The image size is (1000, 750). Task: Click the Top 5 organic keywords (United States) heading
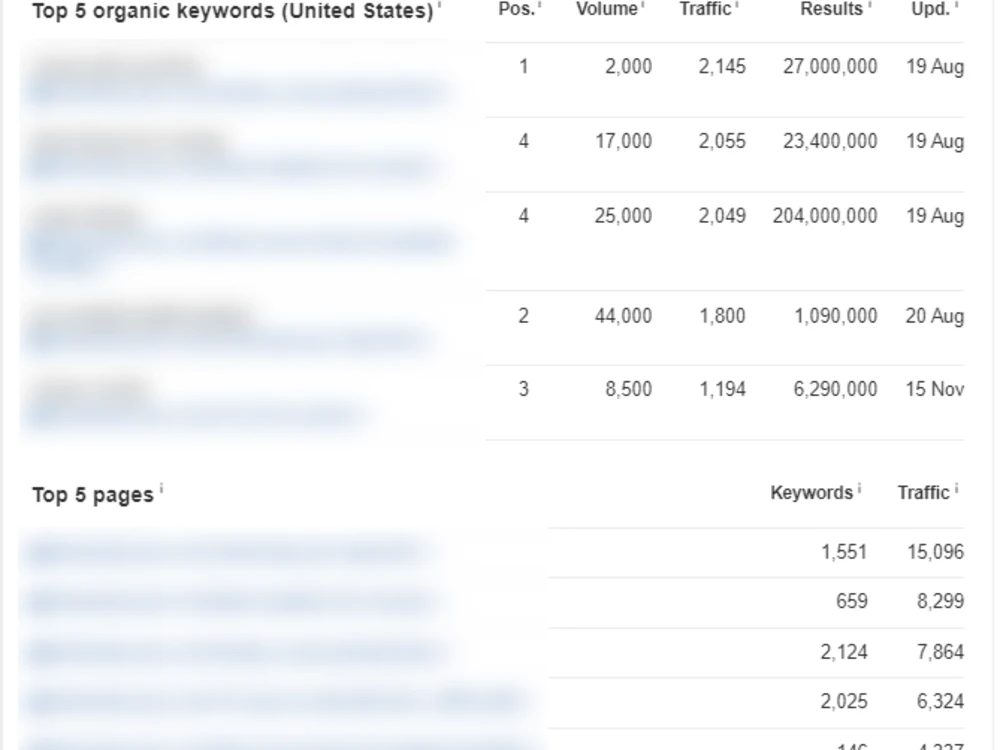click(233, 11)
